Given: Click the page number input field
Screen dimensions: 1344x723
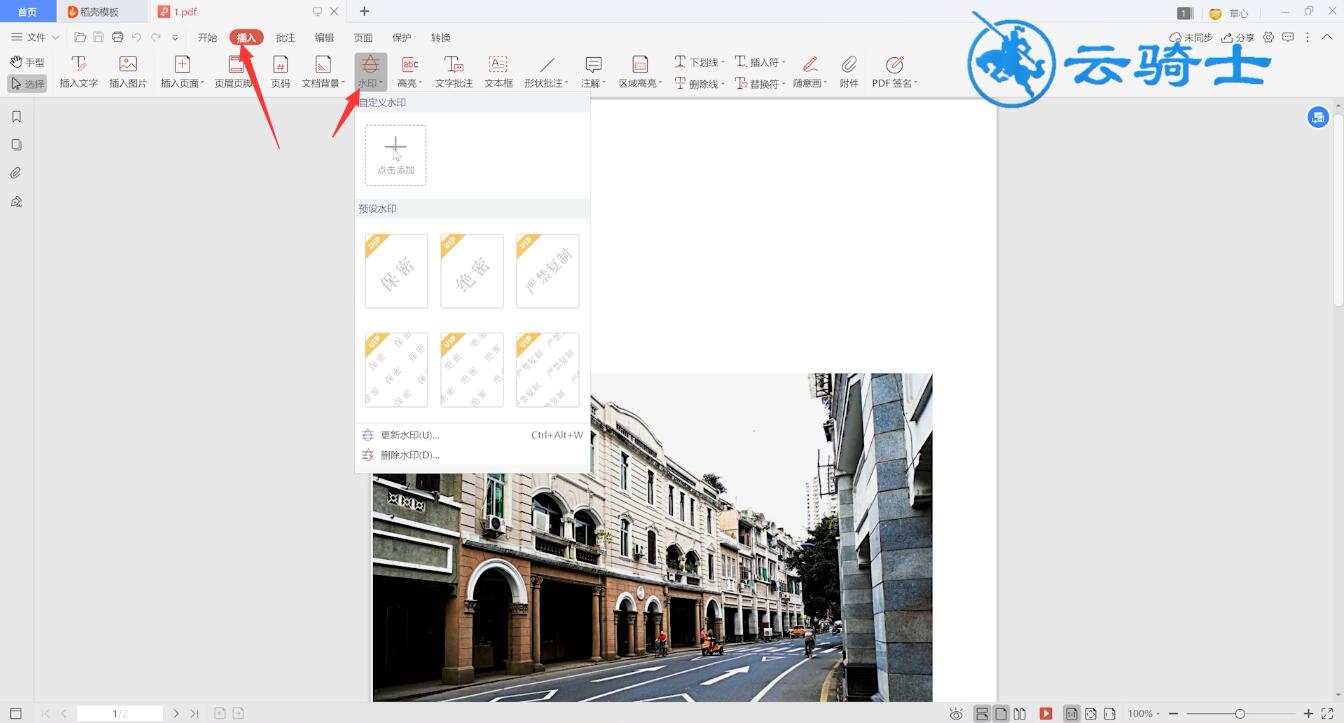Looking at the screenshot, I should (x=120, y=713).
